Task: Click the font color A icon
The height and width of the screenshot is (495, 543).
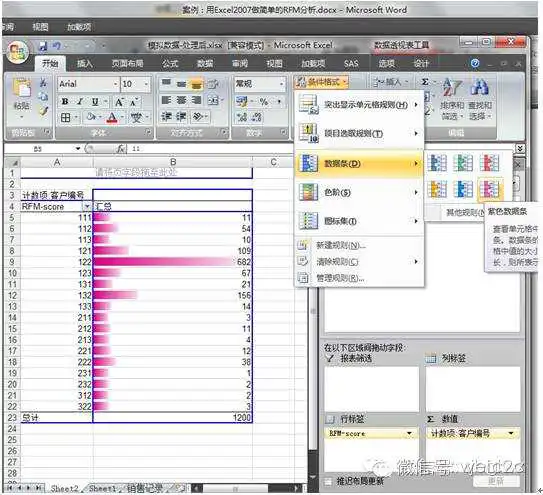Action: pos(112,118)
